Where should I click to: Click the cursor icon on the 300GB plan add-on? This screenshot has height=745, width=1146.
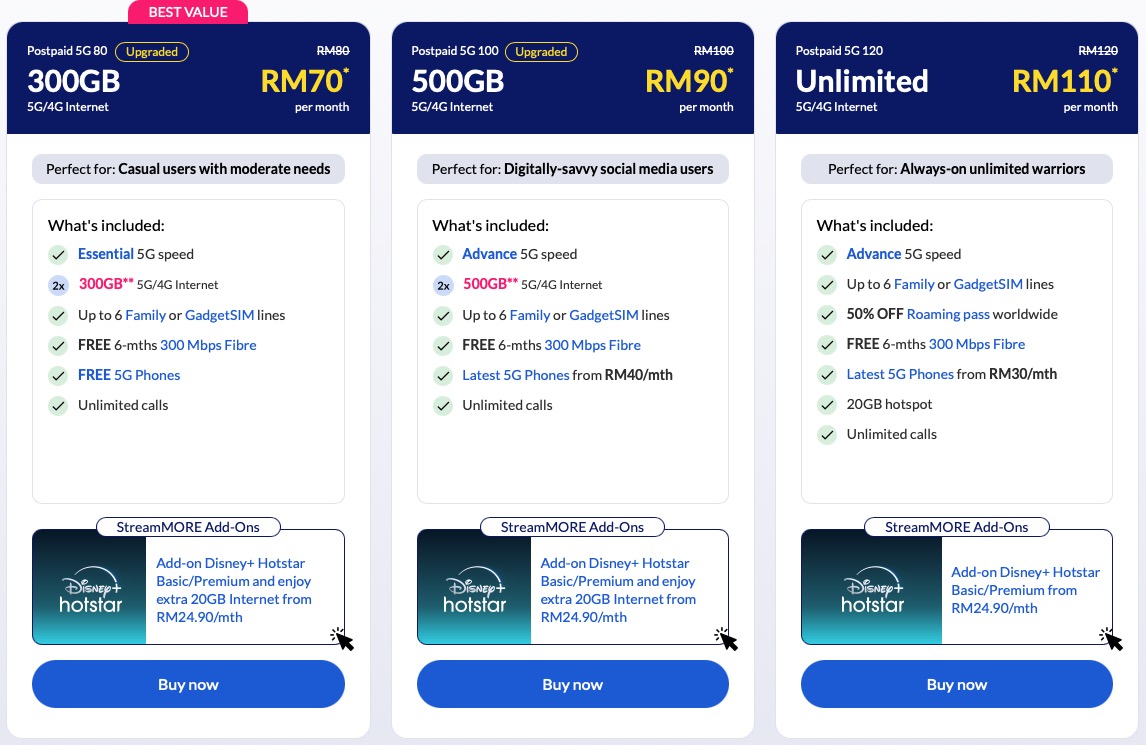[x=342, y=638]
